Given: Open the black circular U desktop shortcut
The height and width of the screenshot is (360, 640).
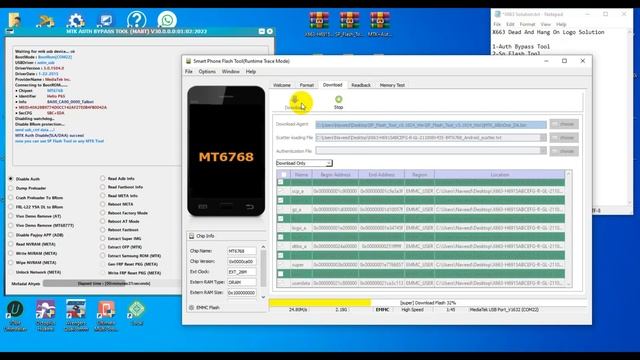Looking at the screenshot, I should click(15, 310).
